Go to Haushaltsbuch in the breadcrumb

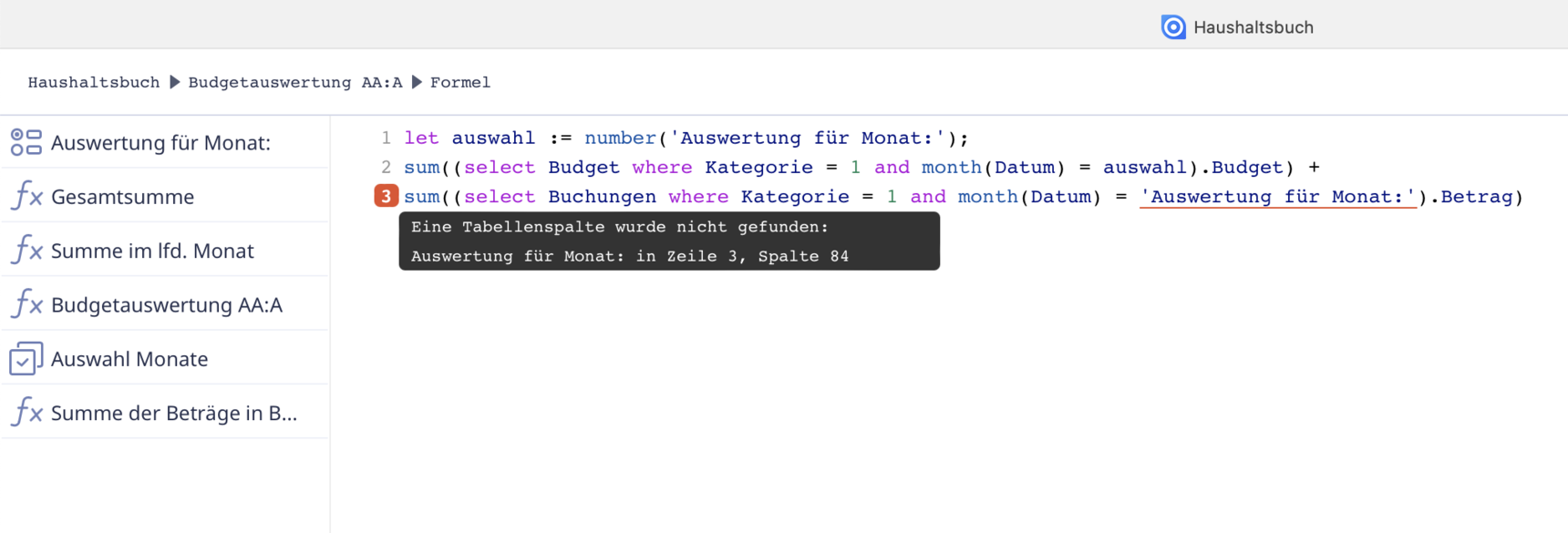94,82
